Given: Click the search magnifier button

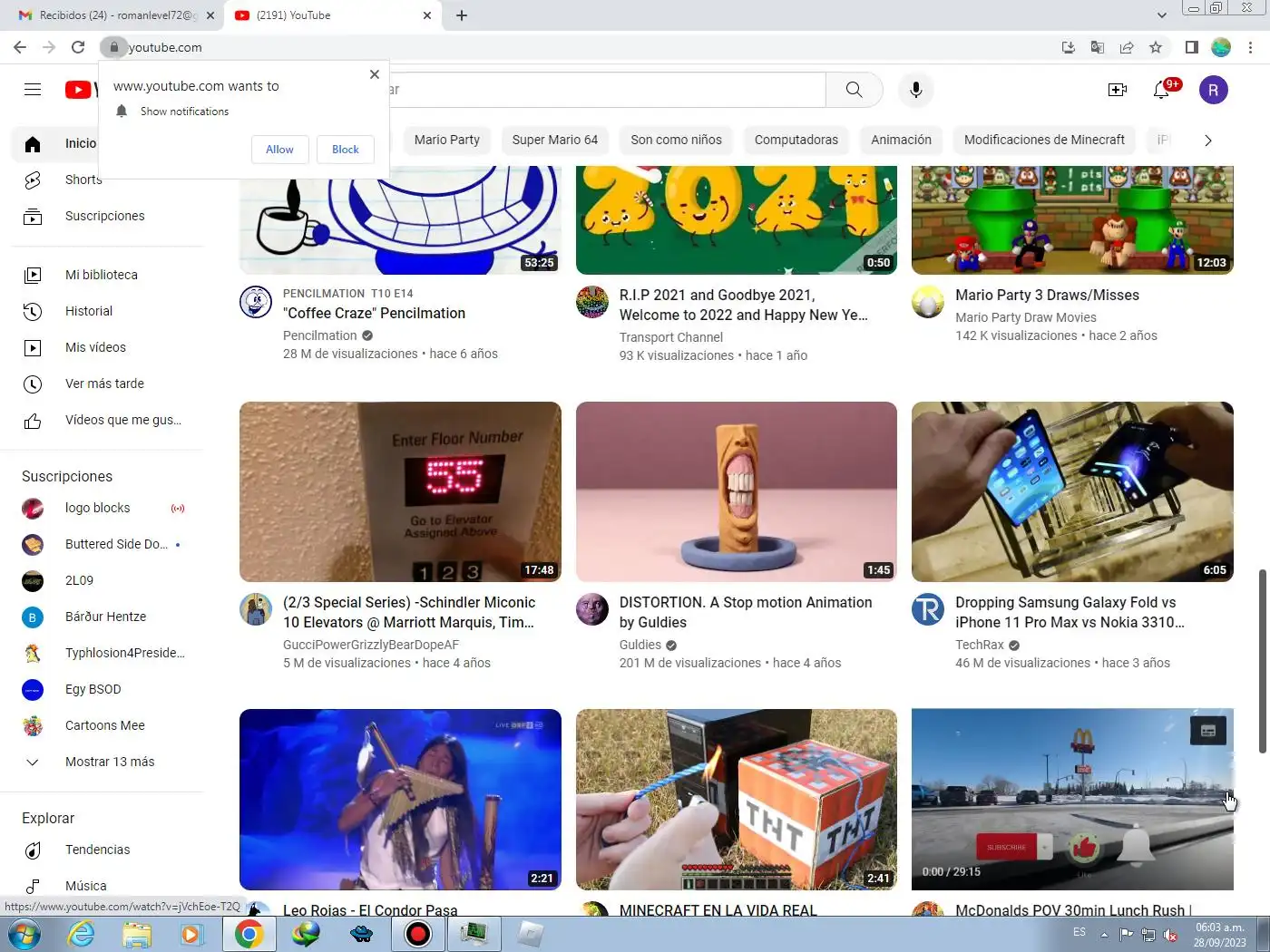Looking at the screenshot, I should 854,90.
